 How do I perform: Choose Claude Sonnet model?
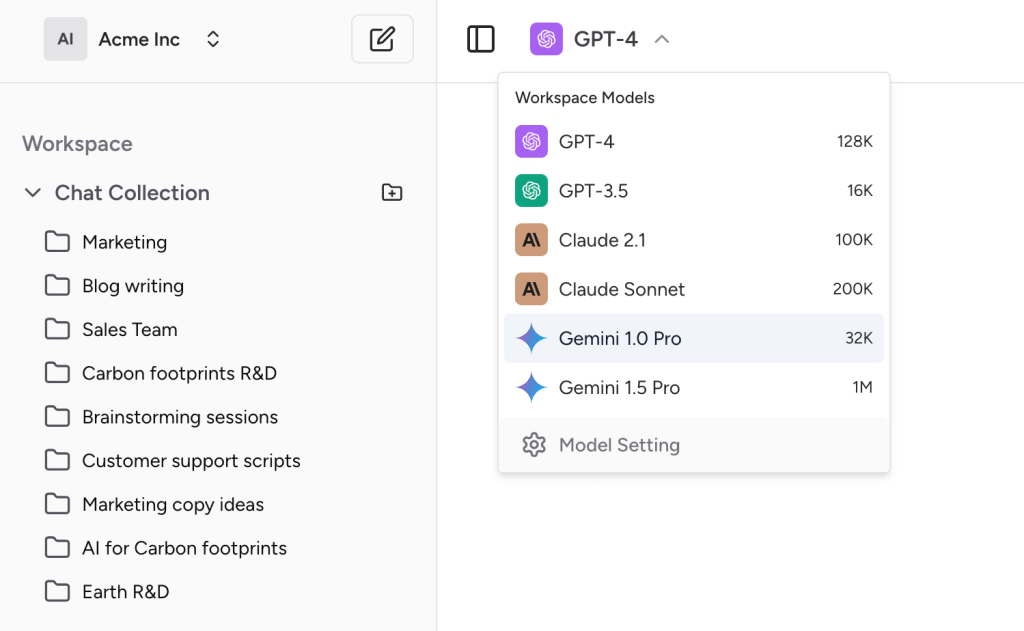[x=694, y=289]
